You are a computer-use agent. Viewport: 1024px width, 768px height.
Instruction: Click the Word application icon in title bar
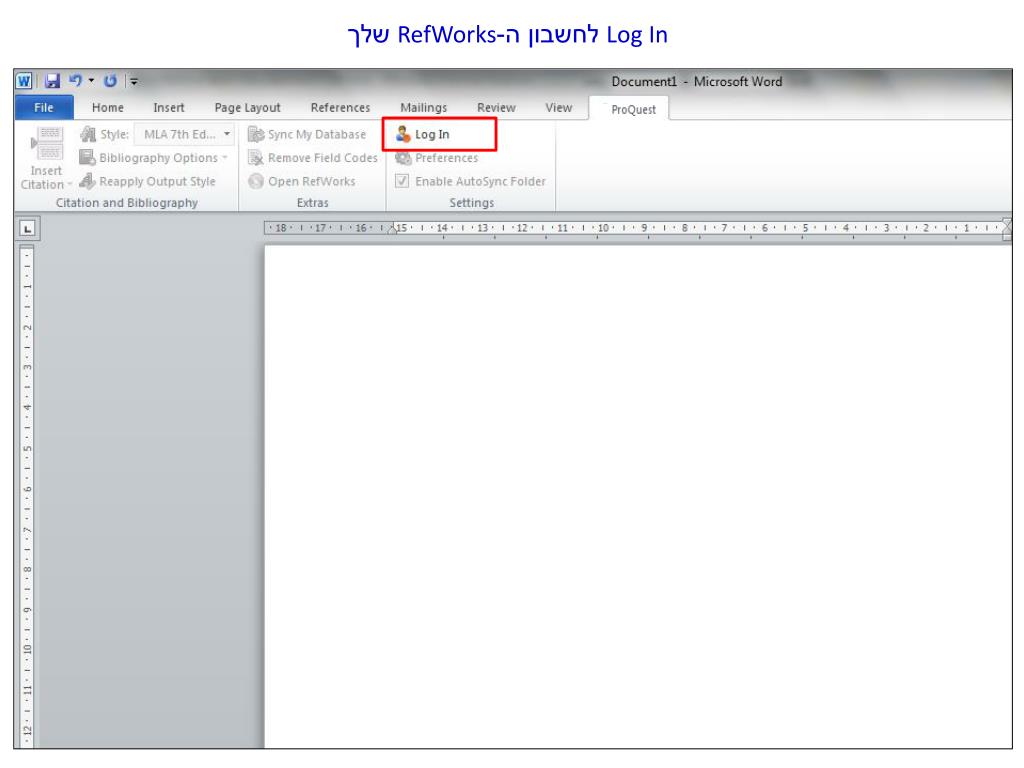pos(24,81)
